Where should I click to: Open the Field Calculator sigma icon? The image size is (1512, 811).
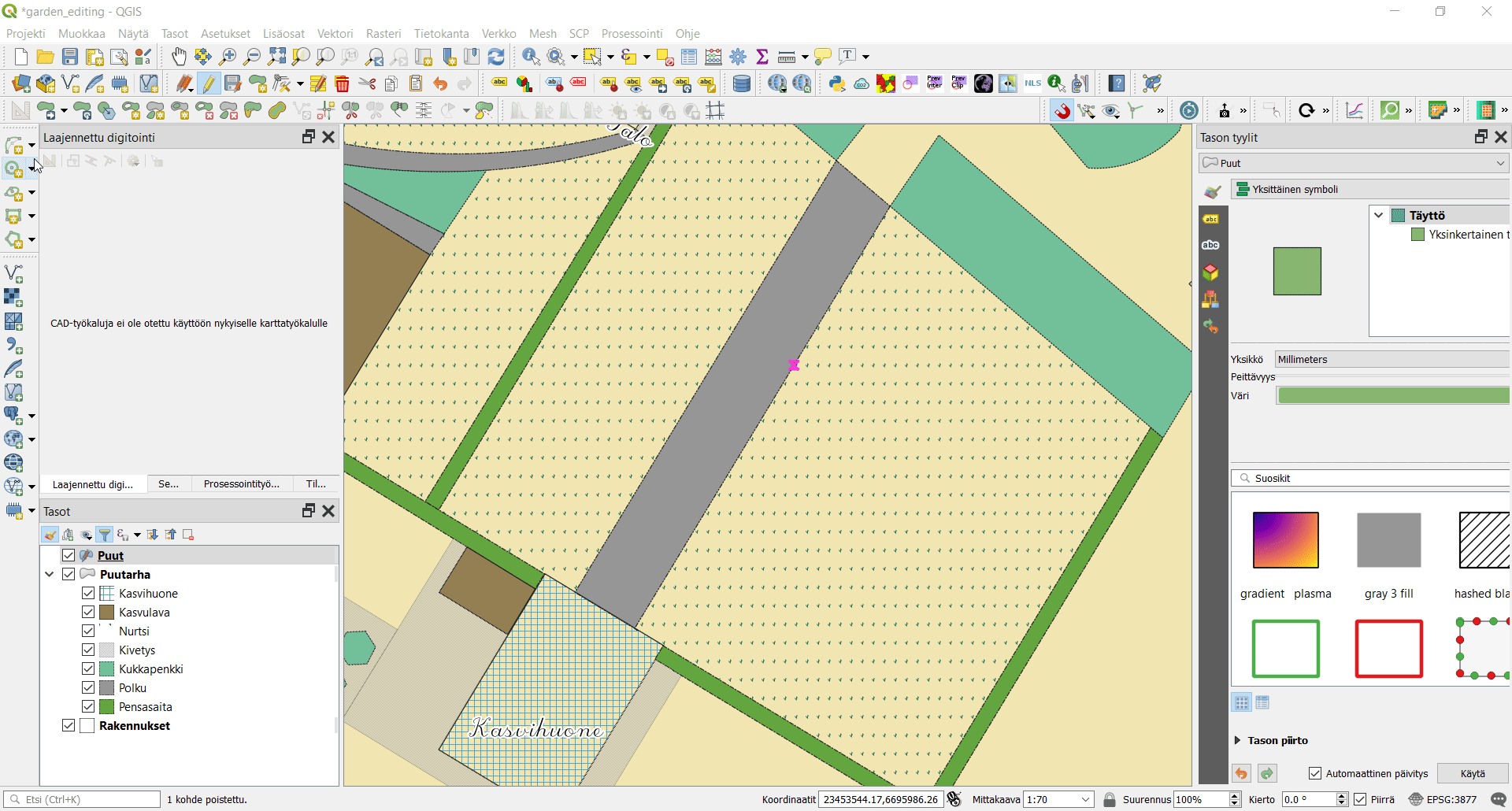point(762,57)
